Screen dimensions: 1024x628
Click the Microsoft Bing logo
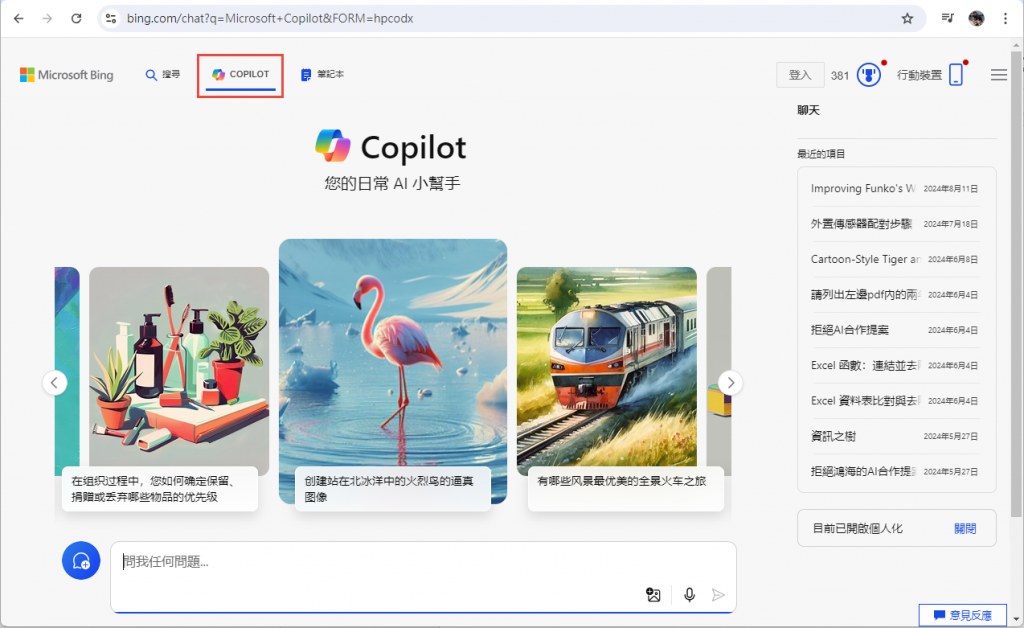[x=67, y=75]
